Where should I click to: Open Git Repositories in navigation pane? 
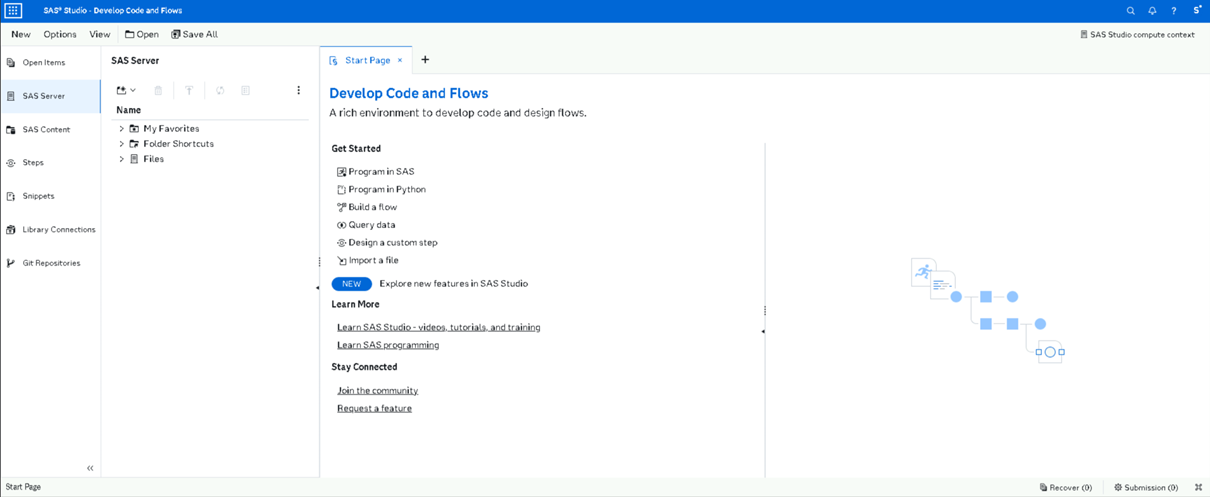pos(50,263)
